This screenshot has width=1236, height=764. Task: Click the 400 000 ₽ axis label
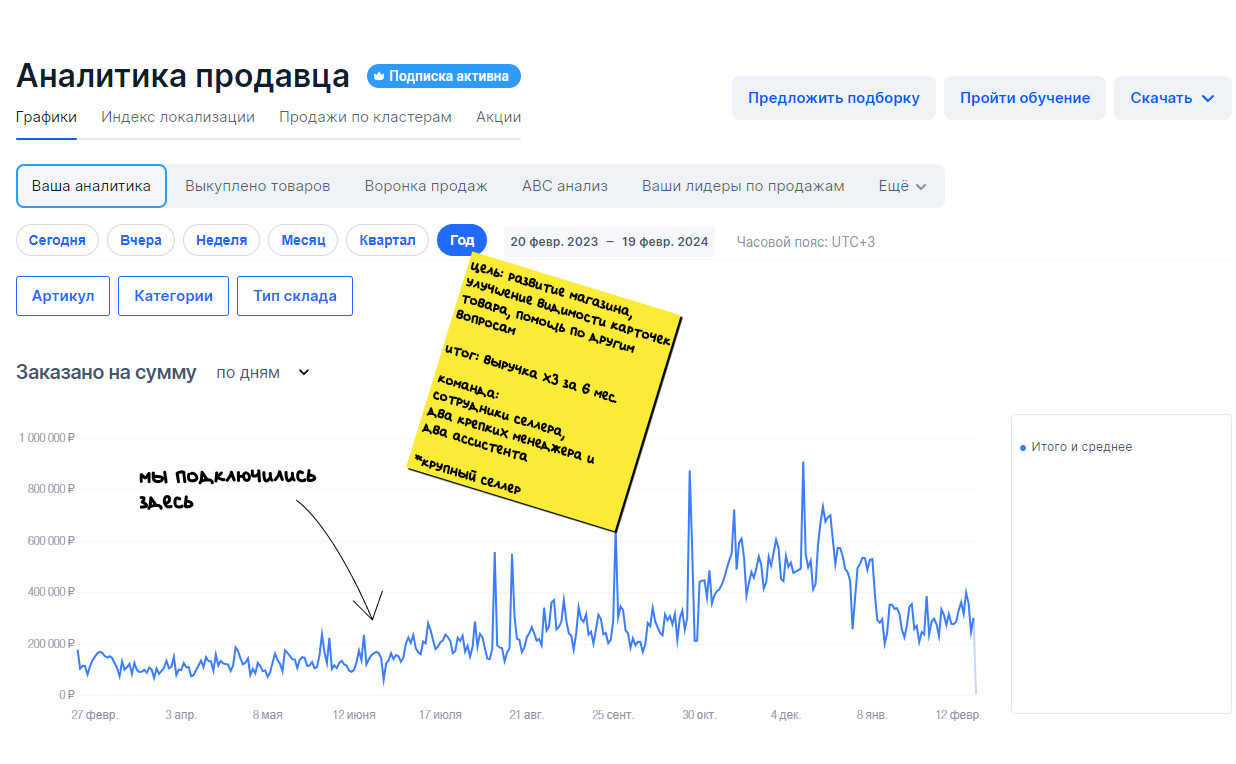click(x=52, y=592)
